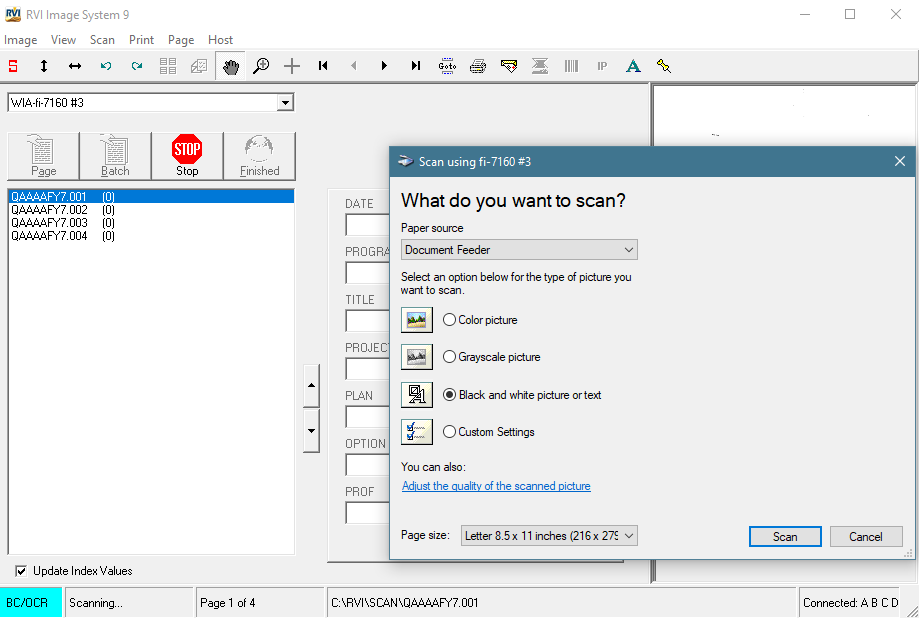Open the Image menu
919x618 pixels.
pos(21,40)
